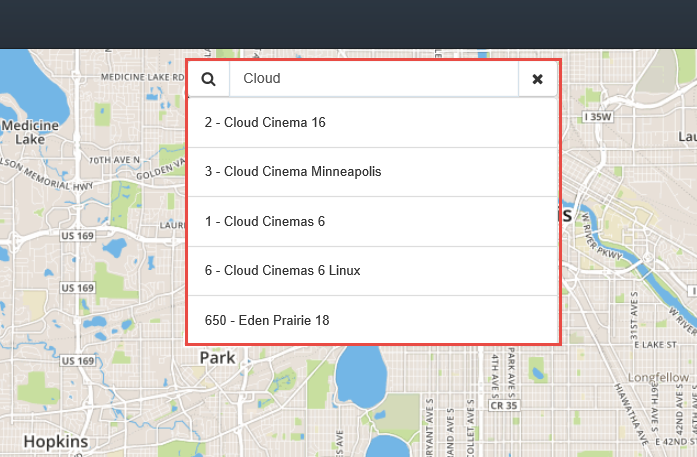Click the Longfellow neighborhood label
This screenshot has height=457, width=697.
tap(657, 378)
